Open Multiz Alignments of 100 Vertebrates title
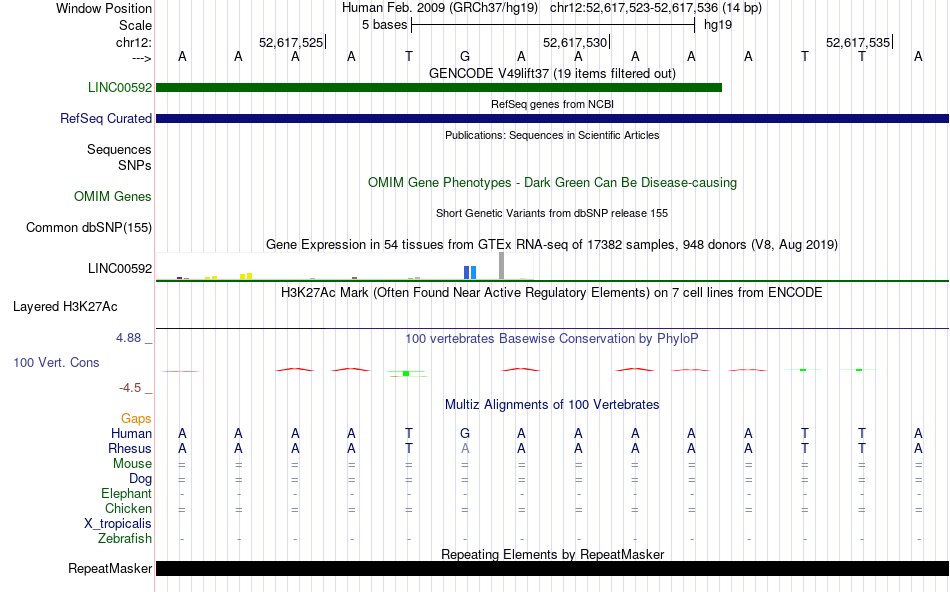 552,405
